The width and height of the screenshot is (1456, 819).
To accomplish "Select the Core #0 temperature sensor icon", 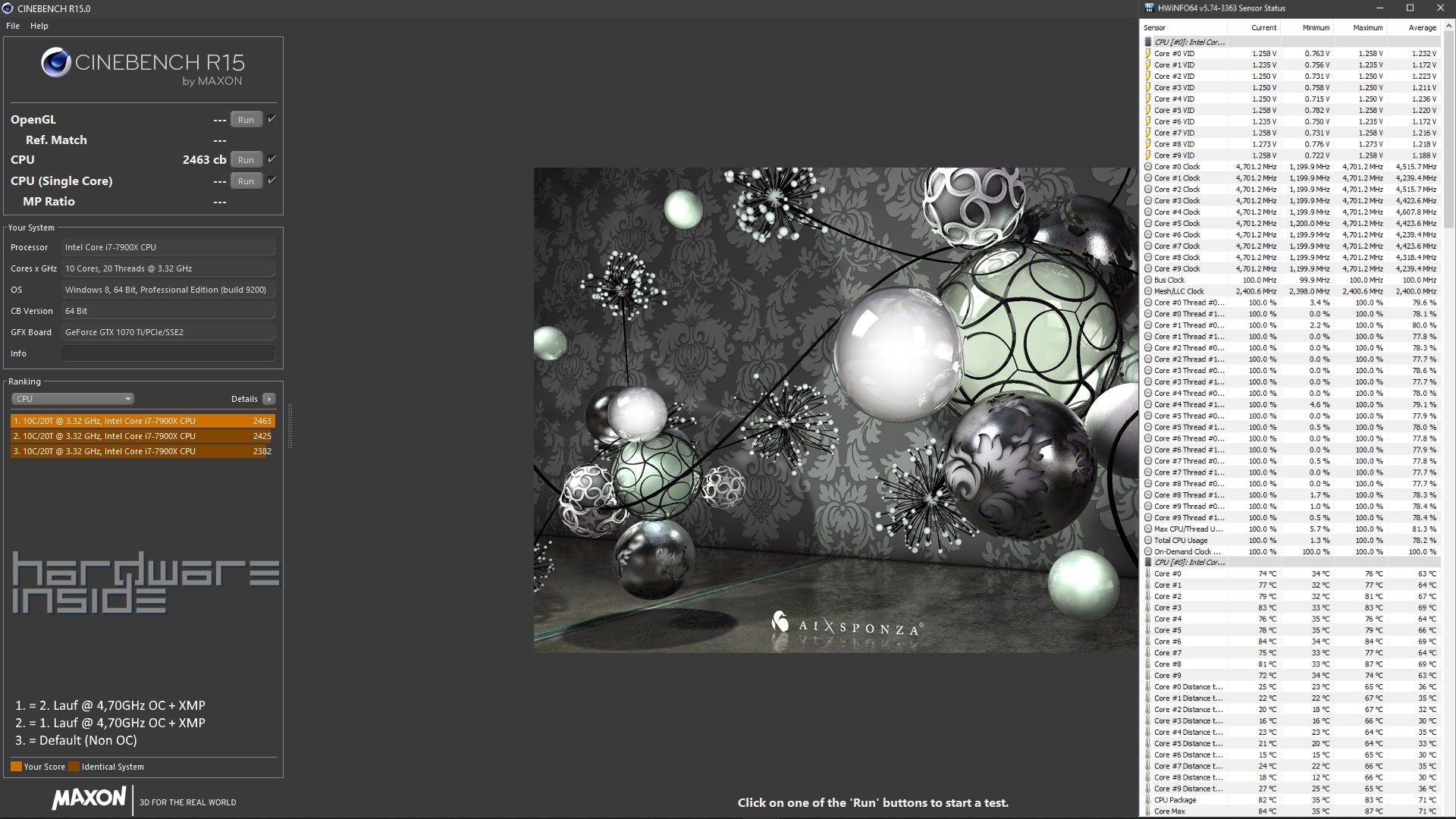I will click(x=1148, y=574).
